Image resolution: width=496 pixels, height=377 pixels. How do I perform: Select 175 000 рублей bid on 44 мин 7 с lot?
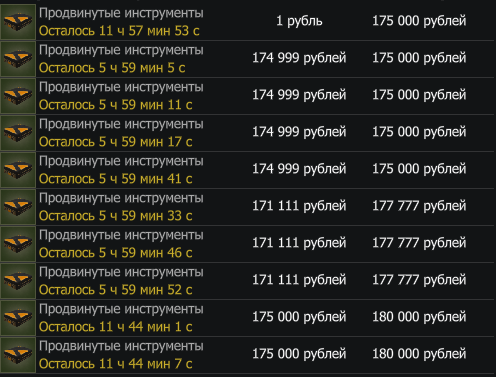click(299, 354)
